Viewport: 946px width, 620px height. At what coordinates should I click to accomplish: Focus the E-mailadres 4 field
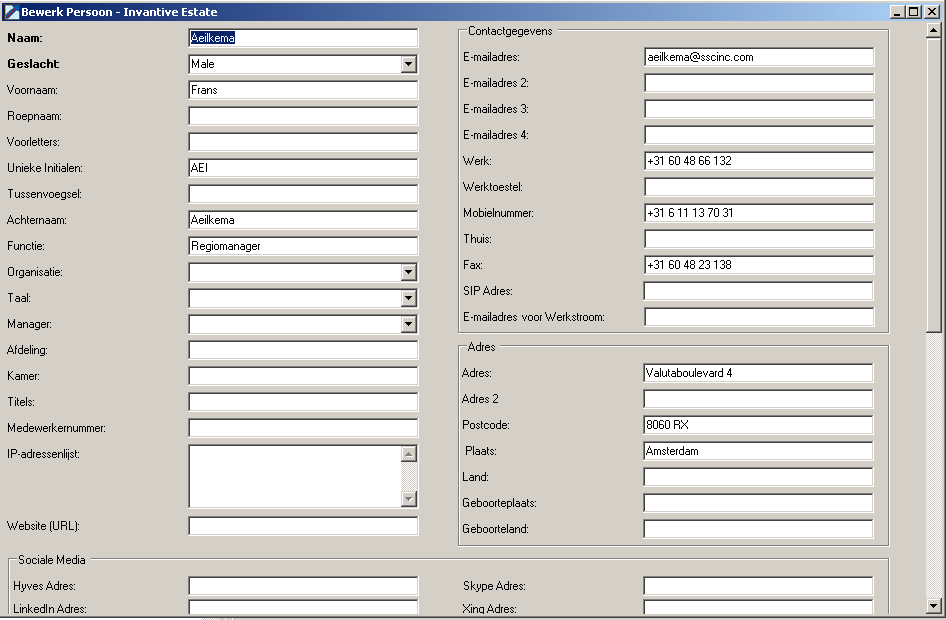(x=759, y=134)
